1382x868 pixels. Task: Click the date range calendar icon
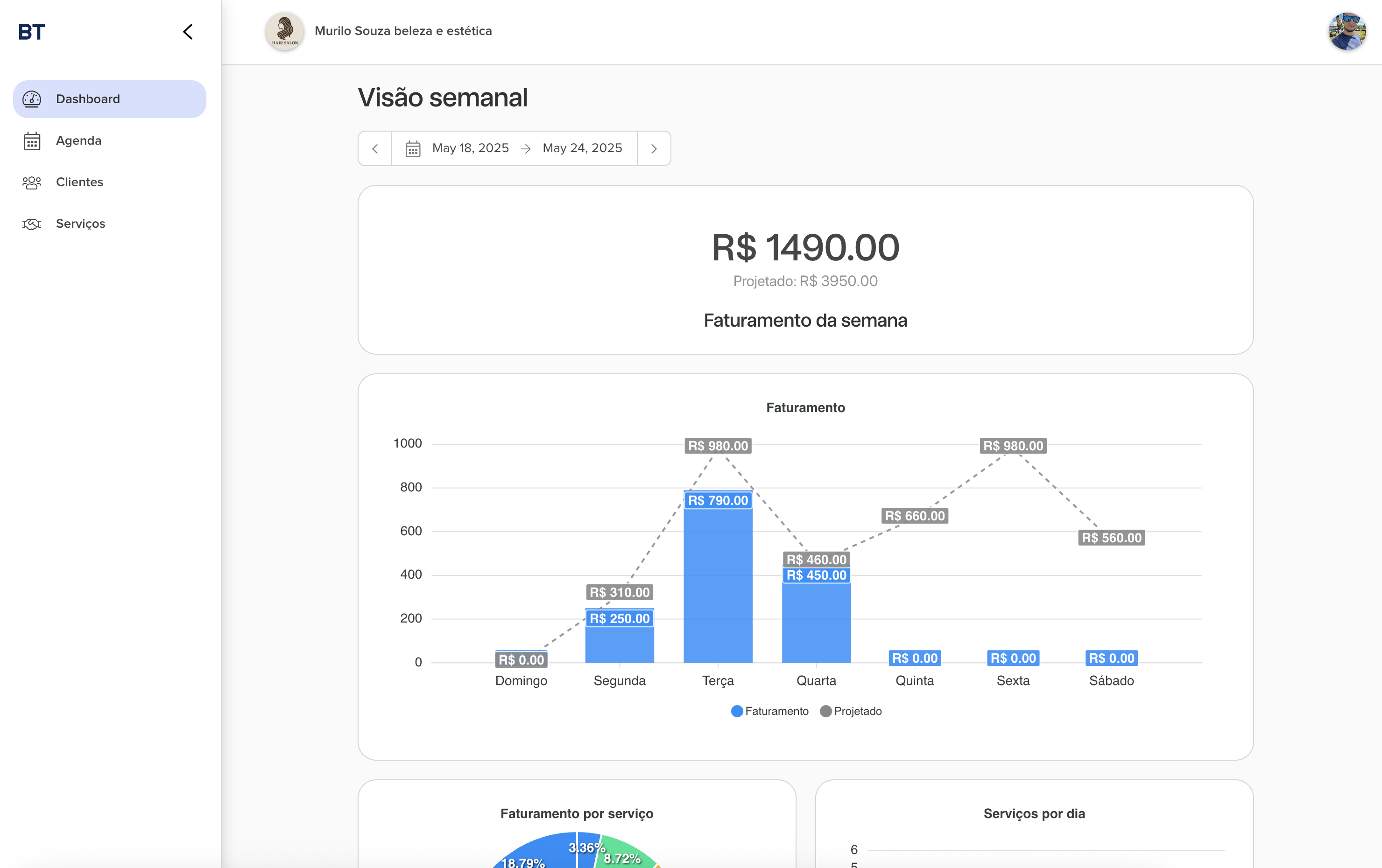(413, 148)
